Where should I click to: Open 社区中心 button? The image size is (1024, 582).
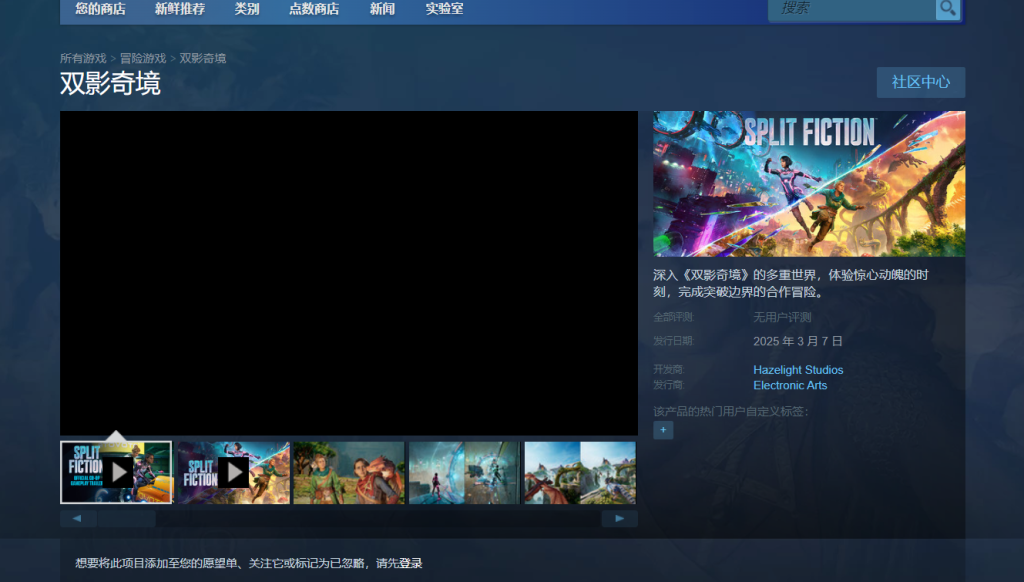[x=920, y=82]
